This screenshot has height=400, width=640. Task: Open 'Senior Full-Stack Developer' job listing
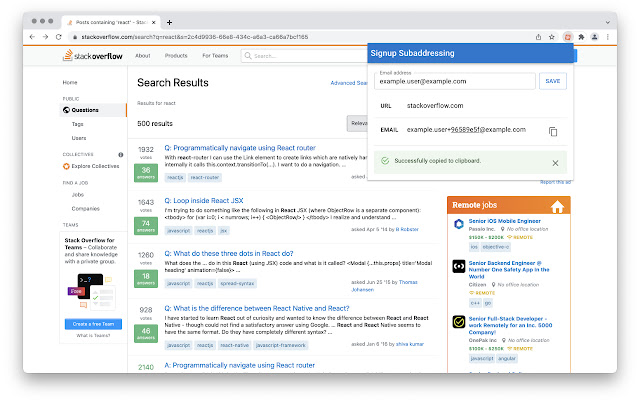pos(510,325)
